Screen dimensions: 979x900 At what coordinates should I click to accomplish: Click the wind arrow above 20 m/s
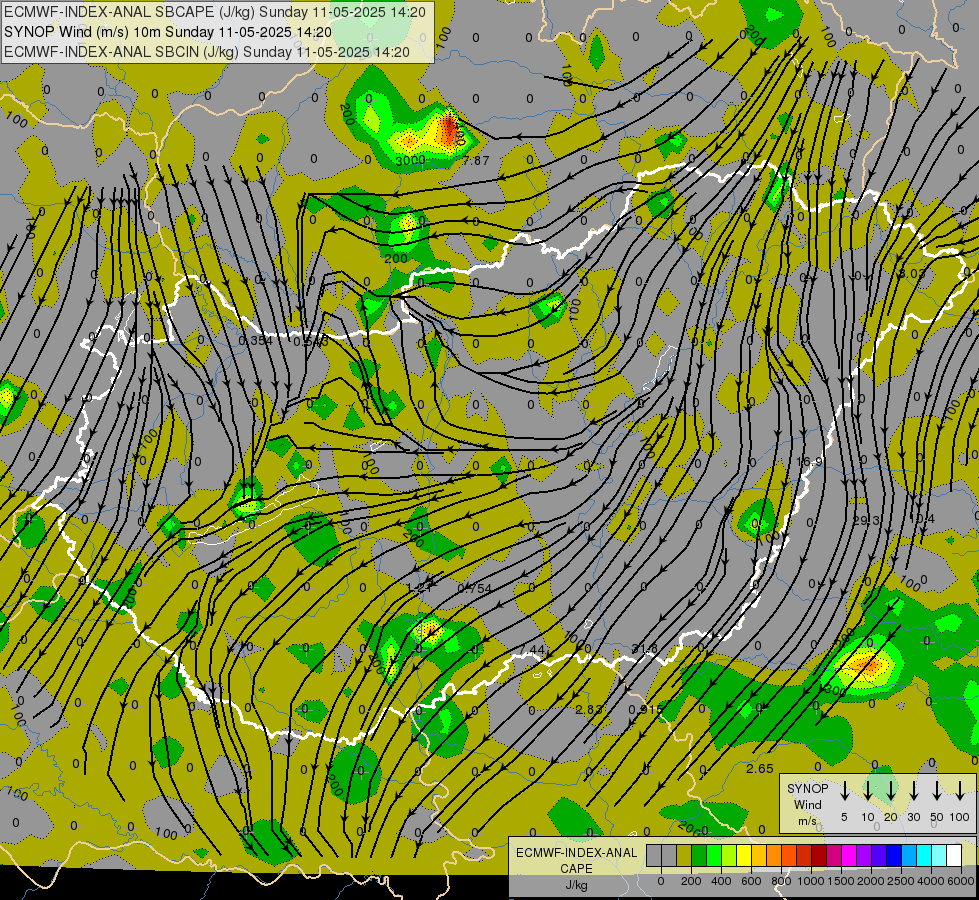click(890, 791)
